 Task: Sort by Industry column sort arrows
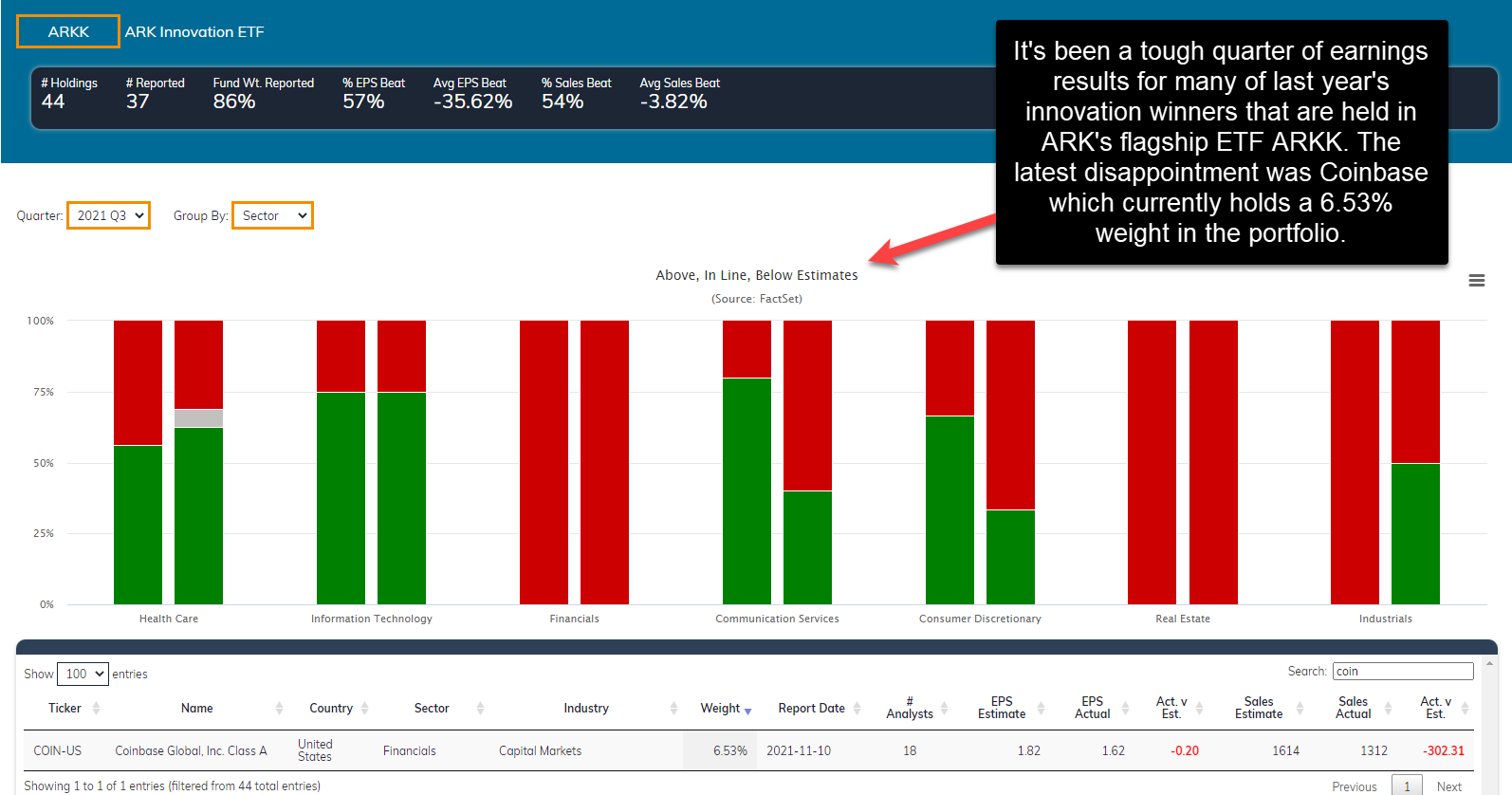tap(673, 709)
